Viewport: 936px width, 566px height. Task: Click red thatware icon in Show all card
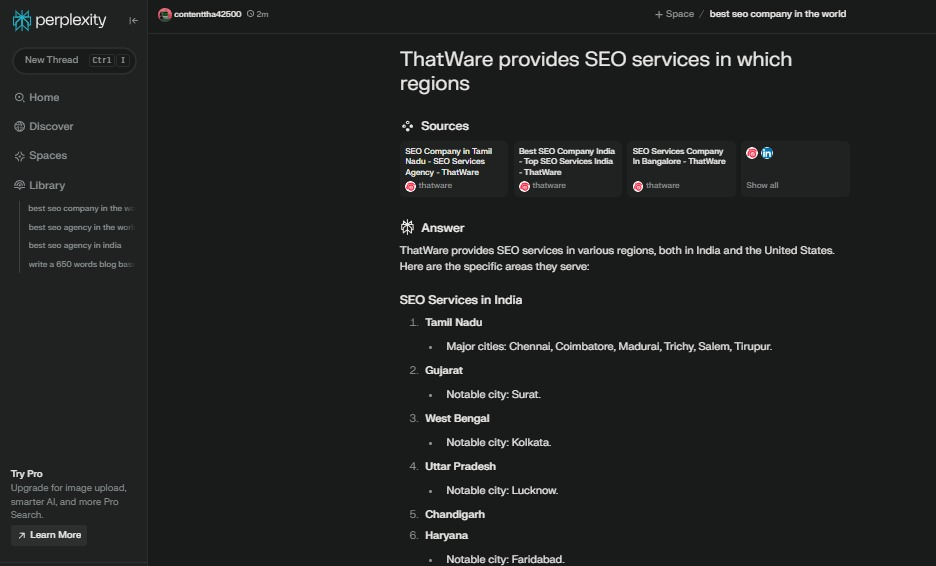click(752, 153)
